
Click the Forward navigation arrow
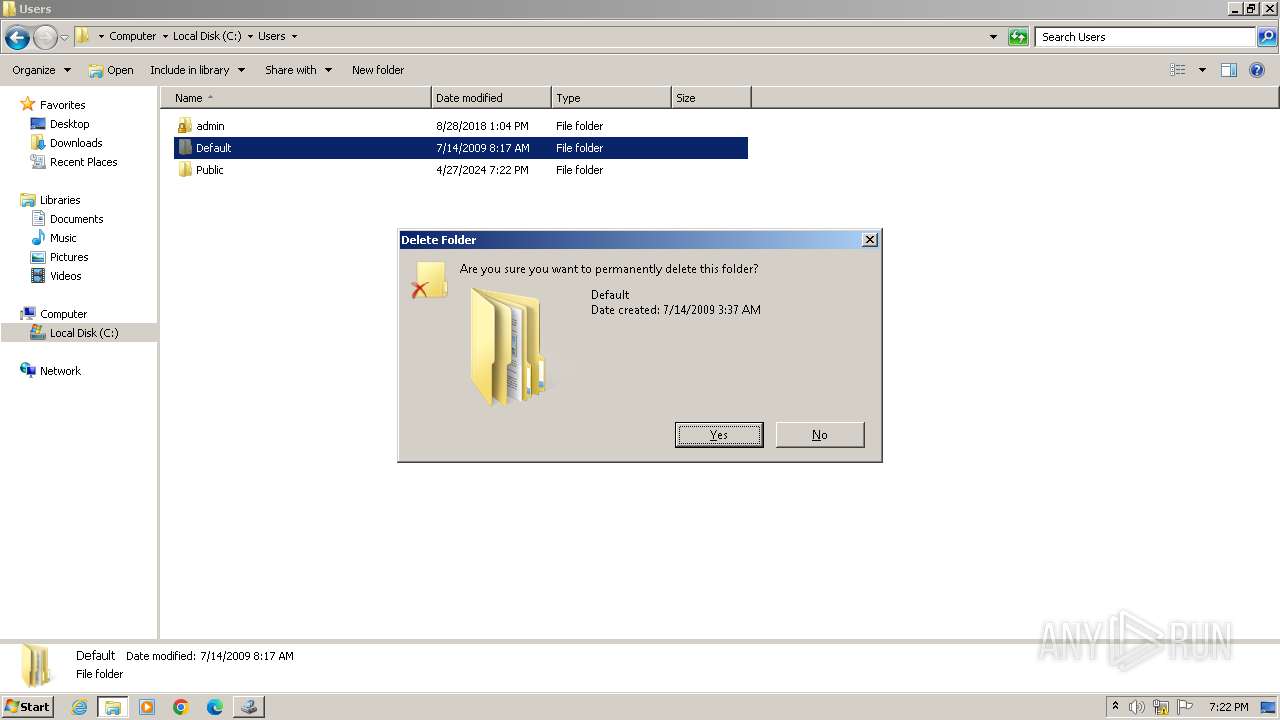(x=45, y=38)
